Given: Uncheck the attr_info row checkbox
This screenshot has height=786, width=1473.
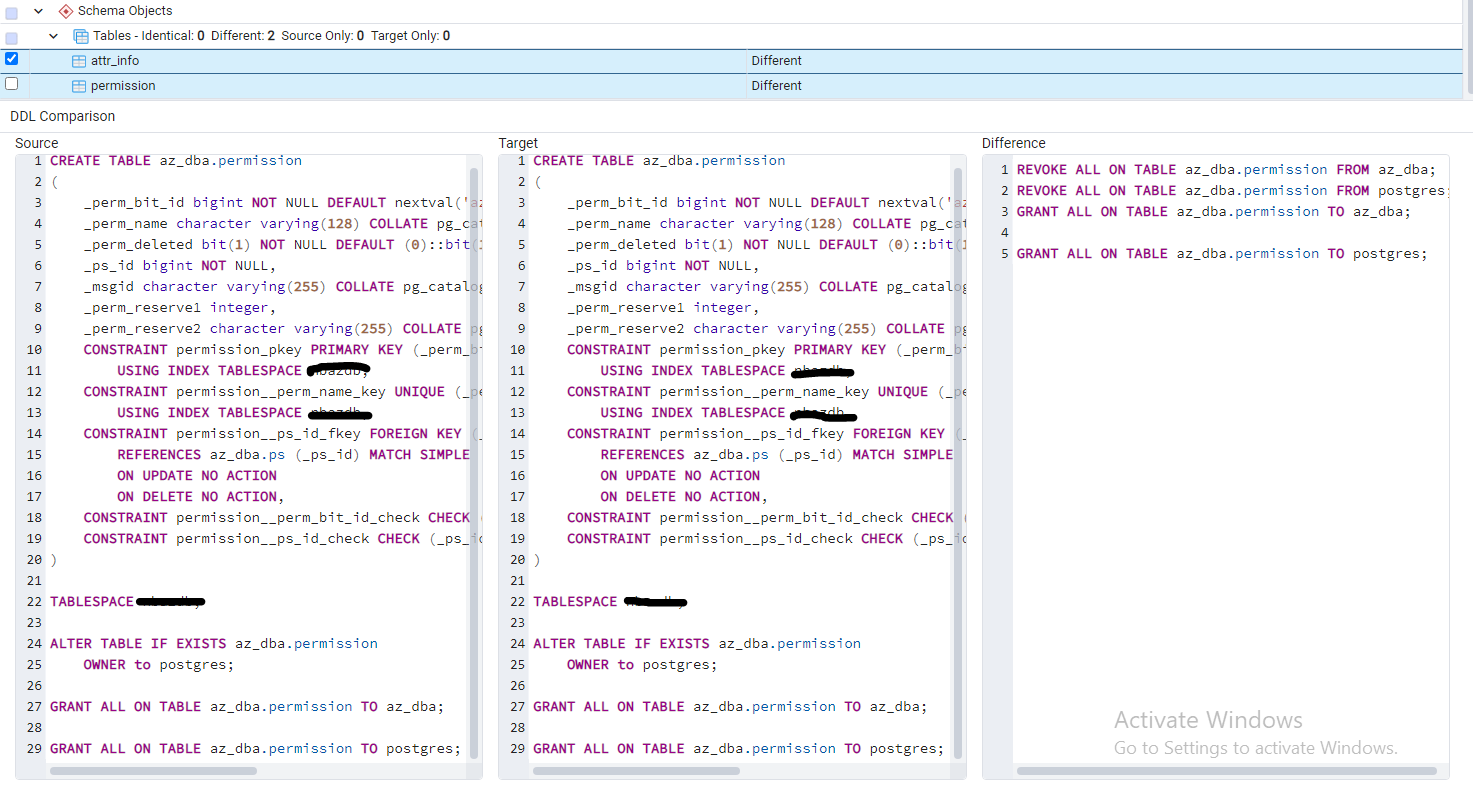Looking at the screenshot, I should point(12,59).
